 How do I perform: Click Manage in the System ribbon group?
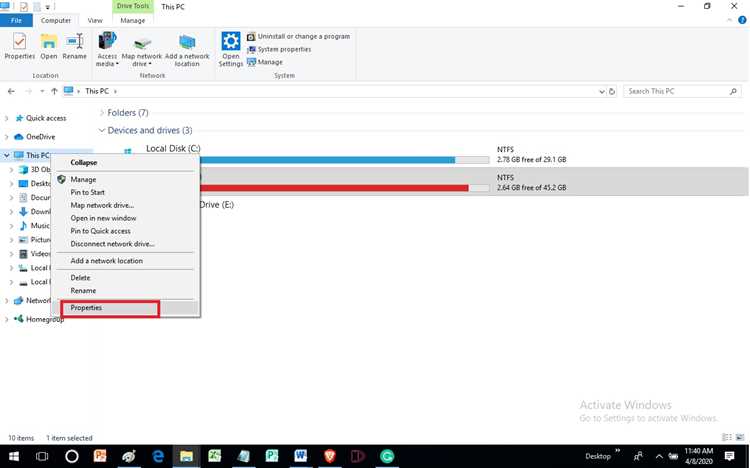click(265, 62)
